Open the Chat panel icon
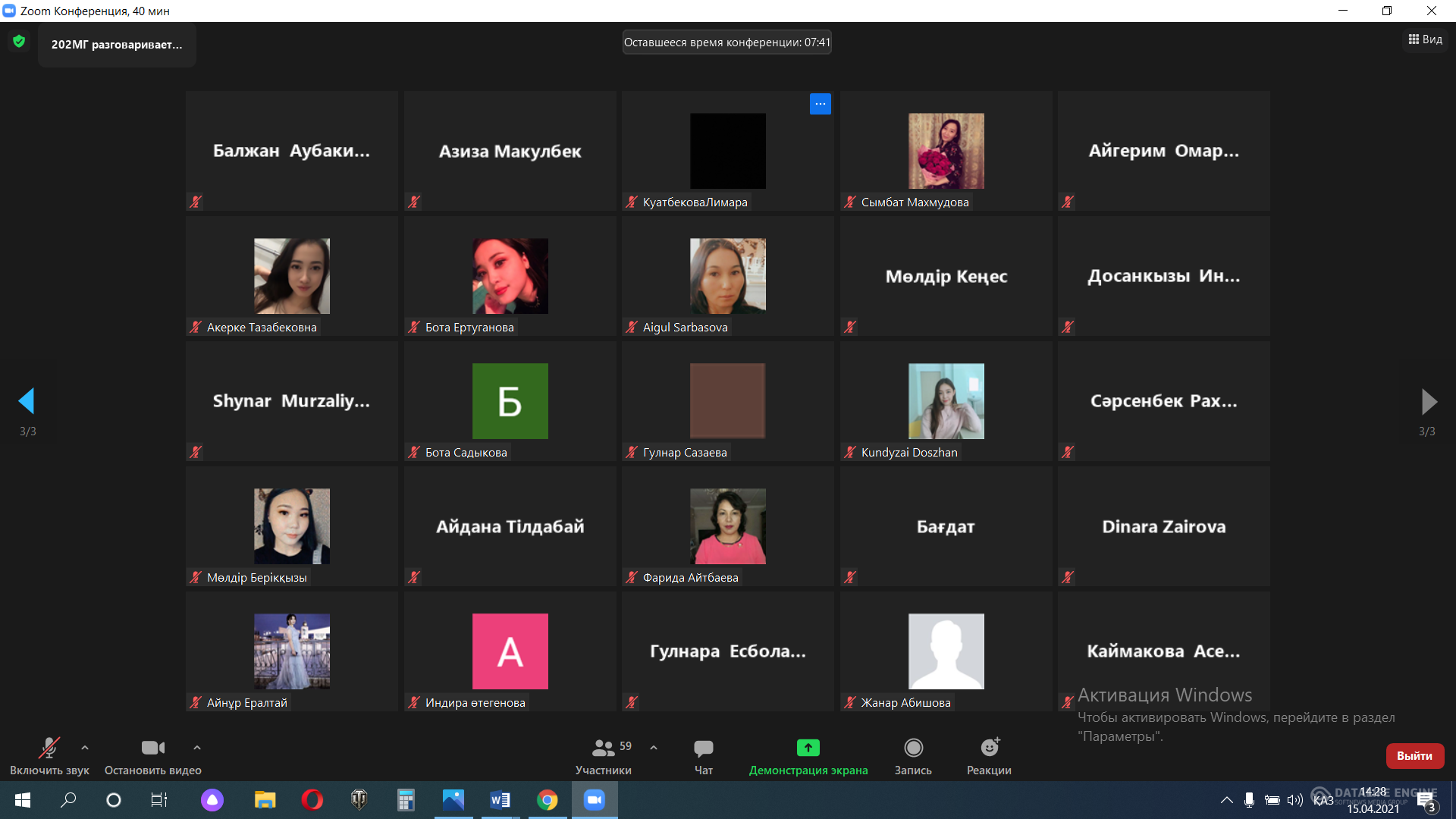The image size is (1456, 819). point(703,748)
